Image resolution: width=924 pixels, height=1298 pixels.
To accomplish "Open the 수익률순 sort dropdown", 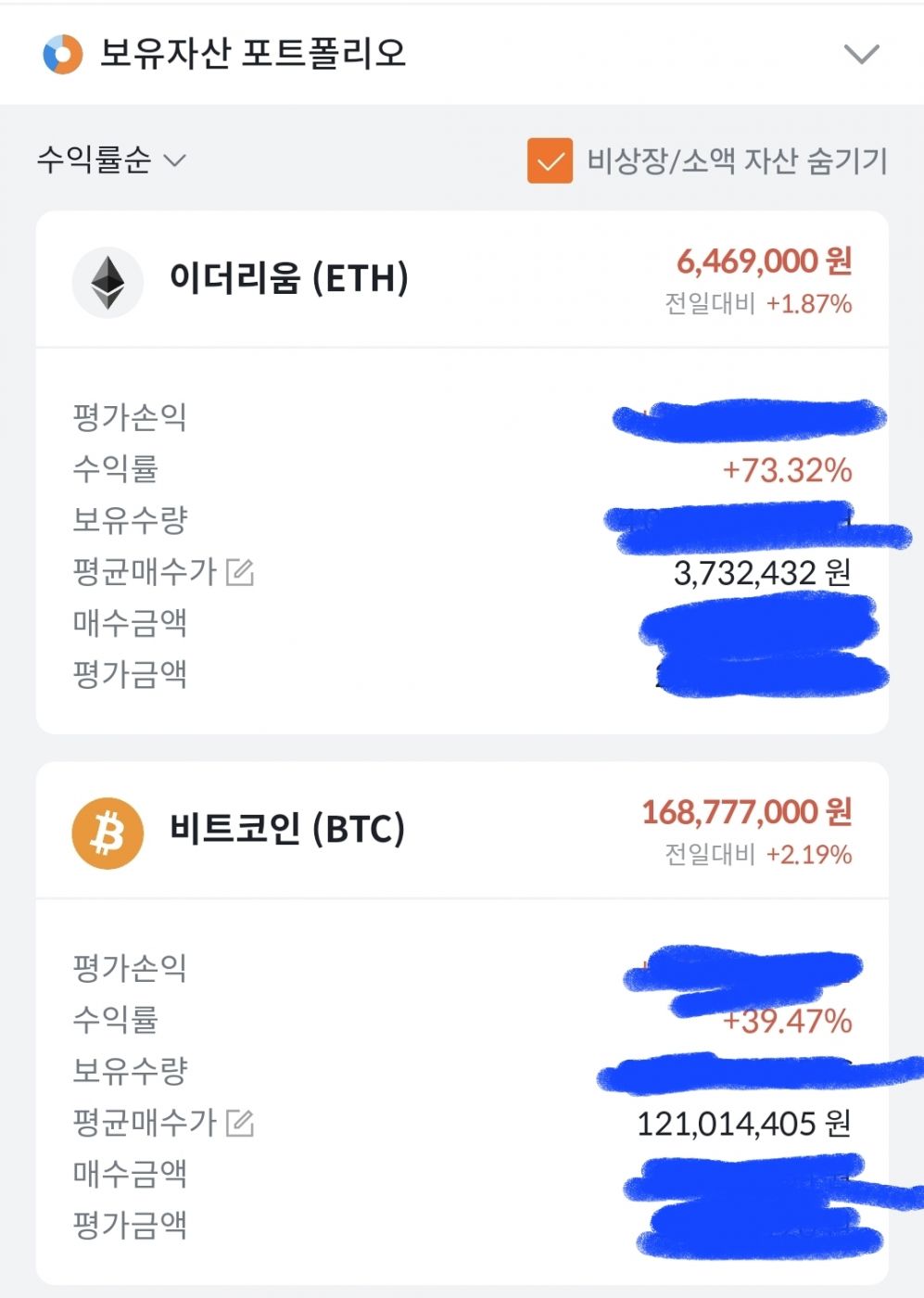I will pyautogui.click(x=111, y=160).
